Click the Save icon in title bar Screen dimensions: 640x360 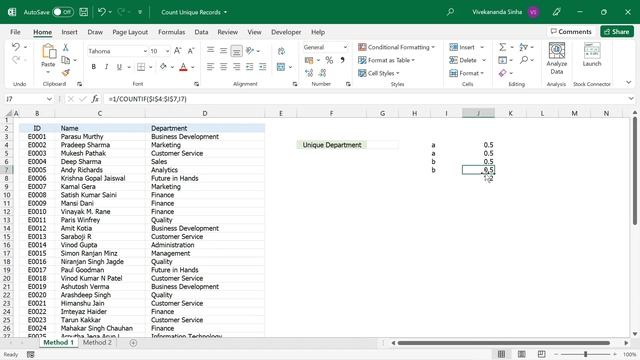pos(84,12)
